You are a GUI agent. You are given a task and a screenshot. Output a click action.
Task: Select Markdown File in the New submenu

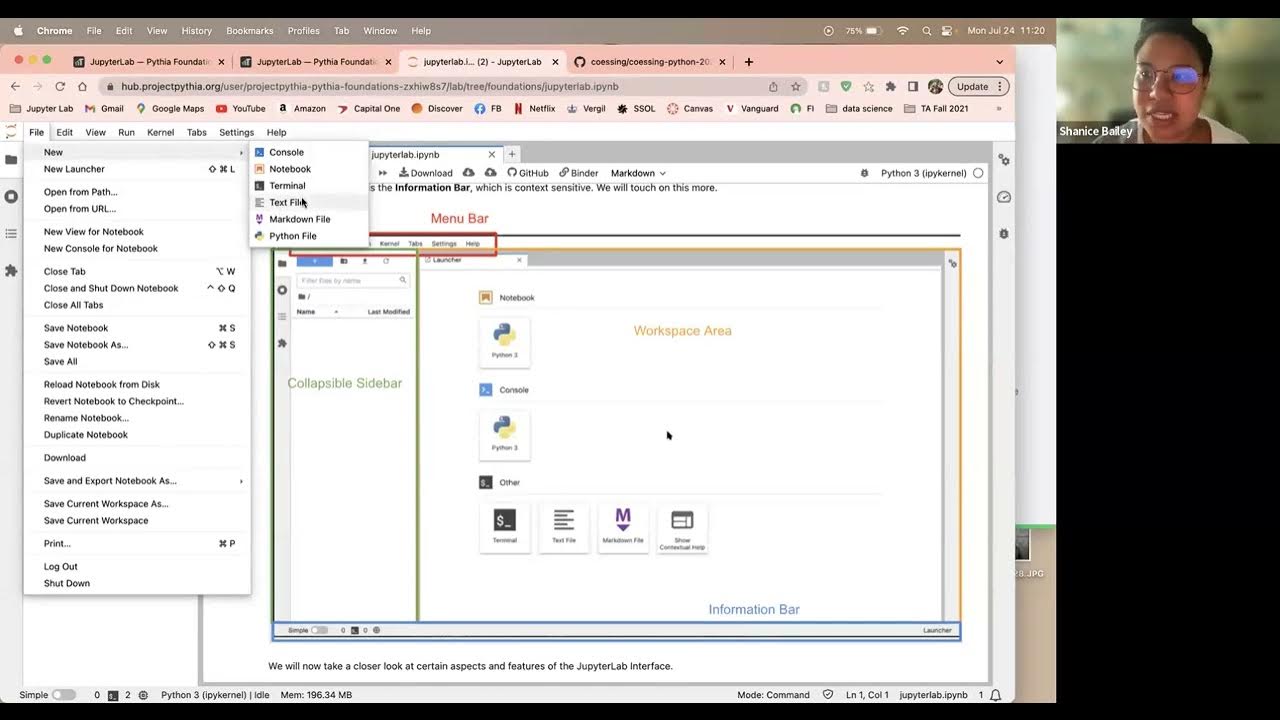click(309, 219)
